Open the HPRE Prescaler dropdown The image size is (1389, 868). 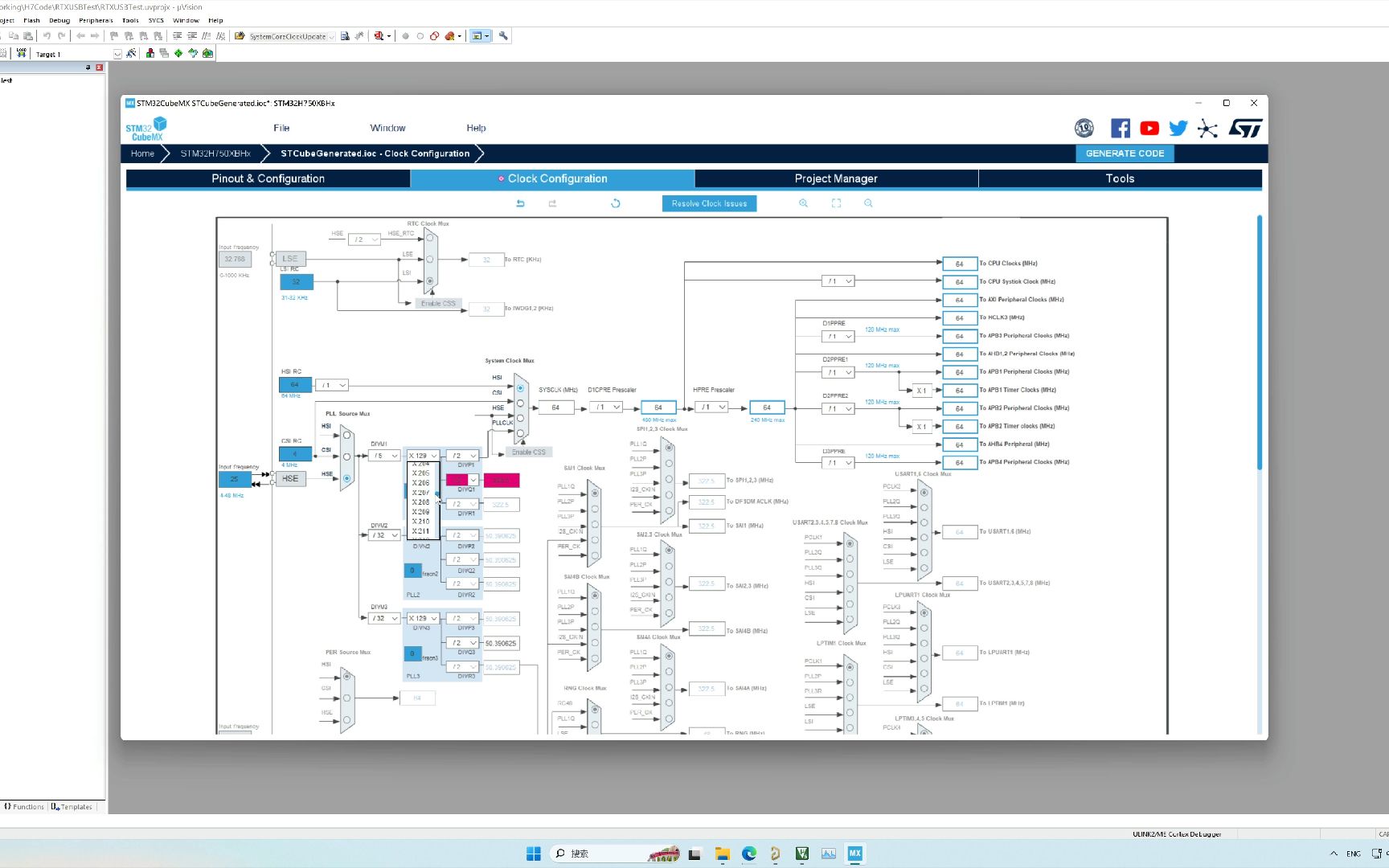pos(711,407)
